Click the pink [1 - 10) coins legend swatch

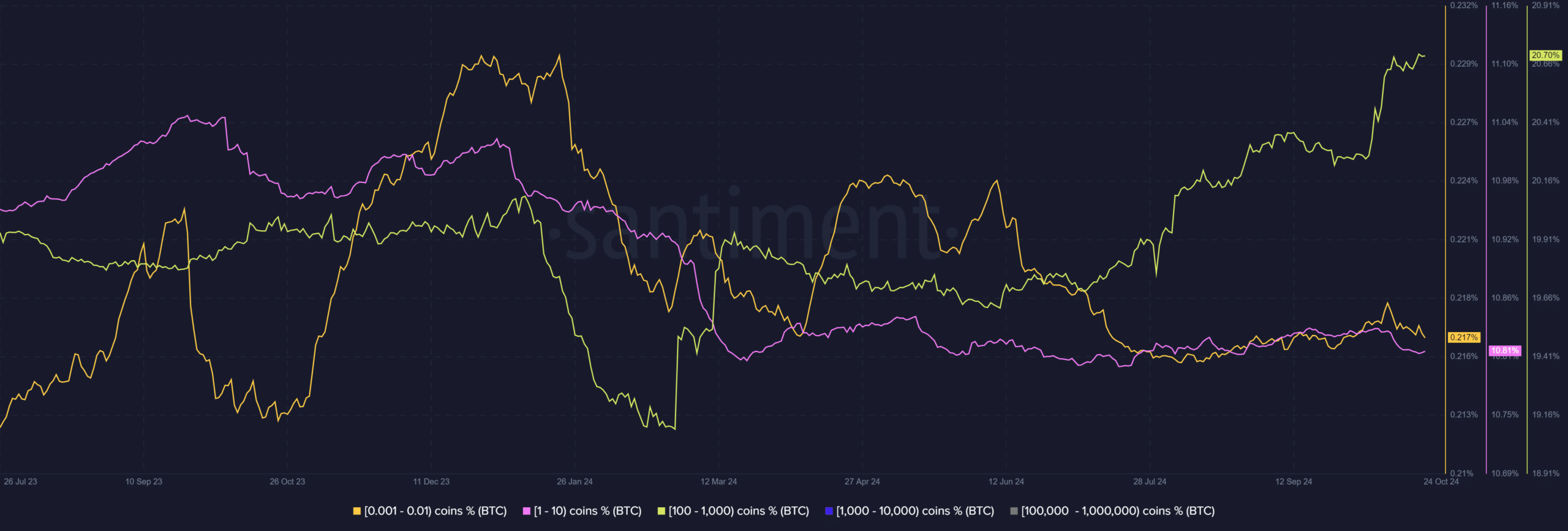click(x=526, y=511)
